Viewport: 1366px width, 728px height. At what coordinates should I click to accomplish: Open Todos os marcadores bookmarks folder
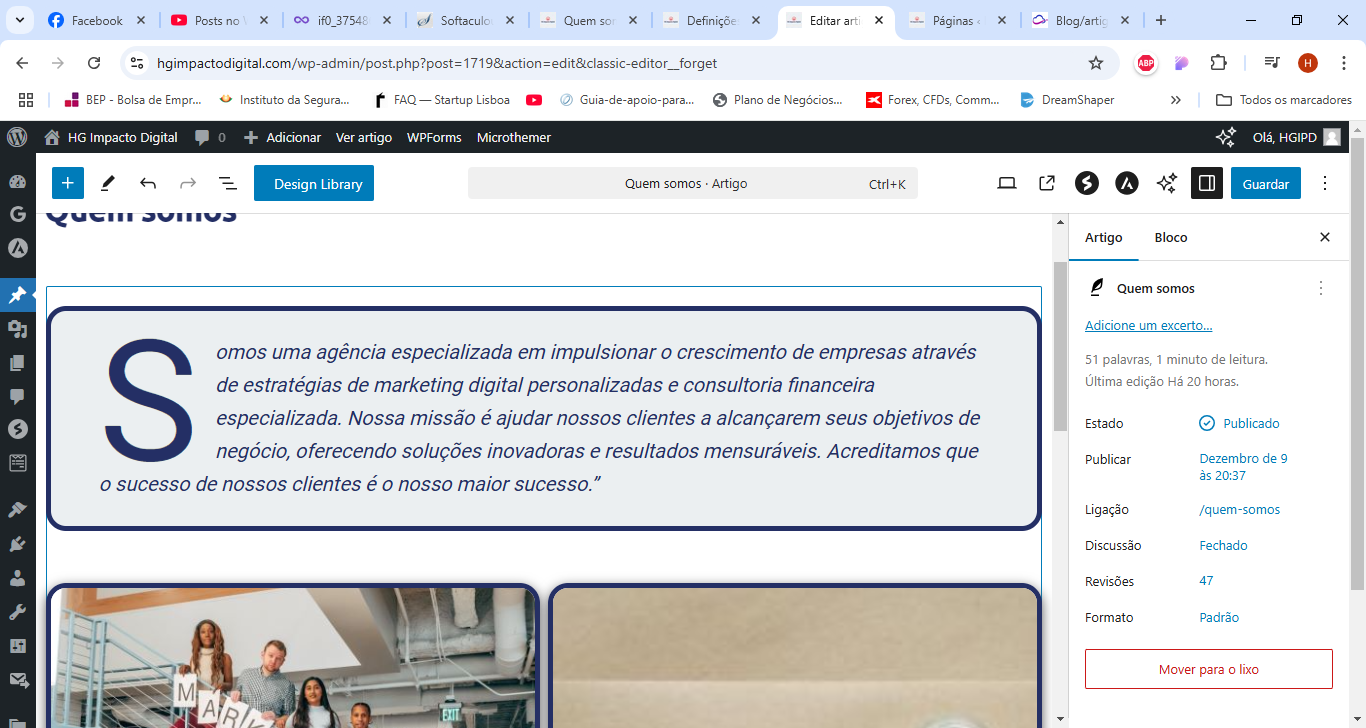click(x=1284, y=100)
